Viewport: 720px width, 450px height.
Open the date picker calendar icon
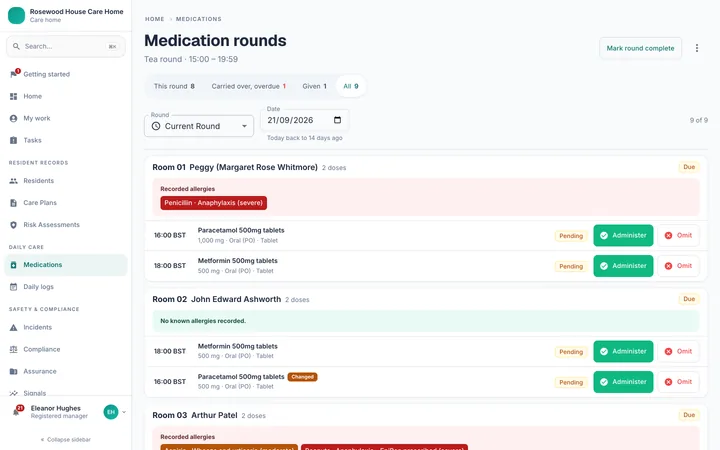coord(337,120)
